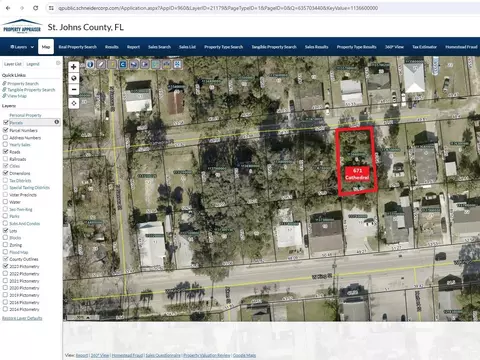The width and height of the screenshot is (480, 360).
Task: Click Homestead Fraud footer link
Action: tap(127, 355)
